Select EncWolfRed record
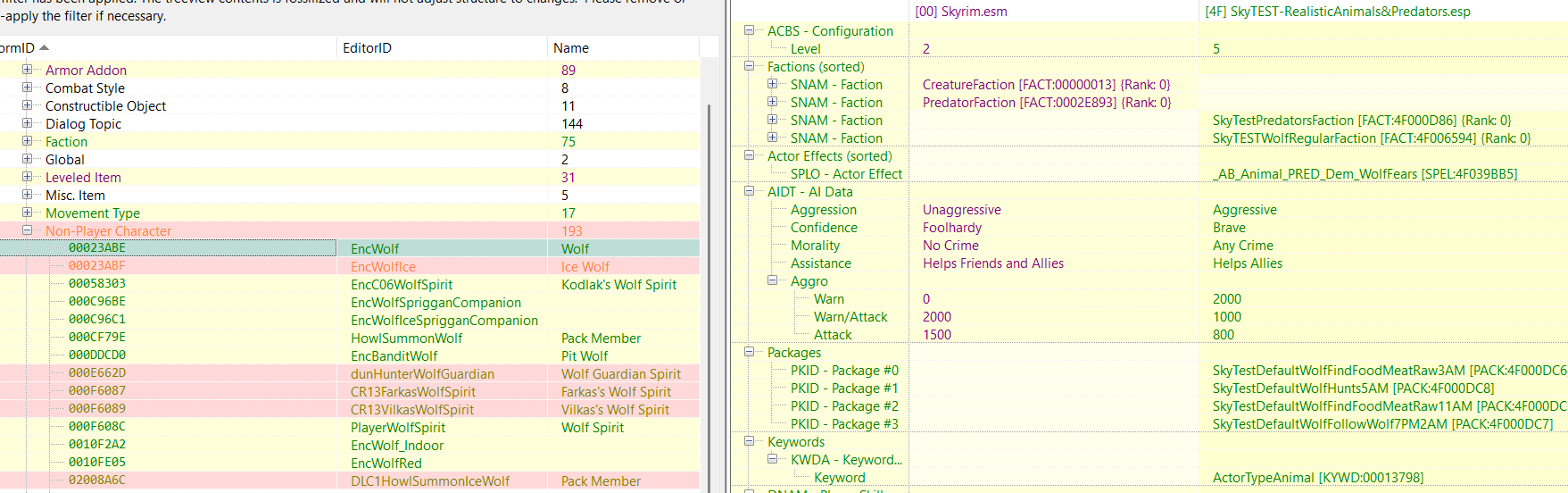The height and width of the screenshot is (493, 1568). click(x=350, y=463)
